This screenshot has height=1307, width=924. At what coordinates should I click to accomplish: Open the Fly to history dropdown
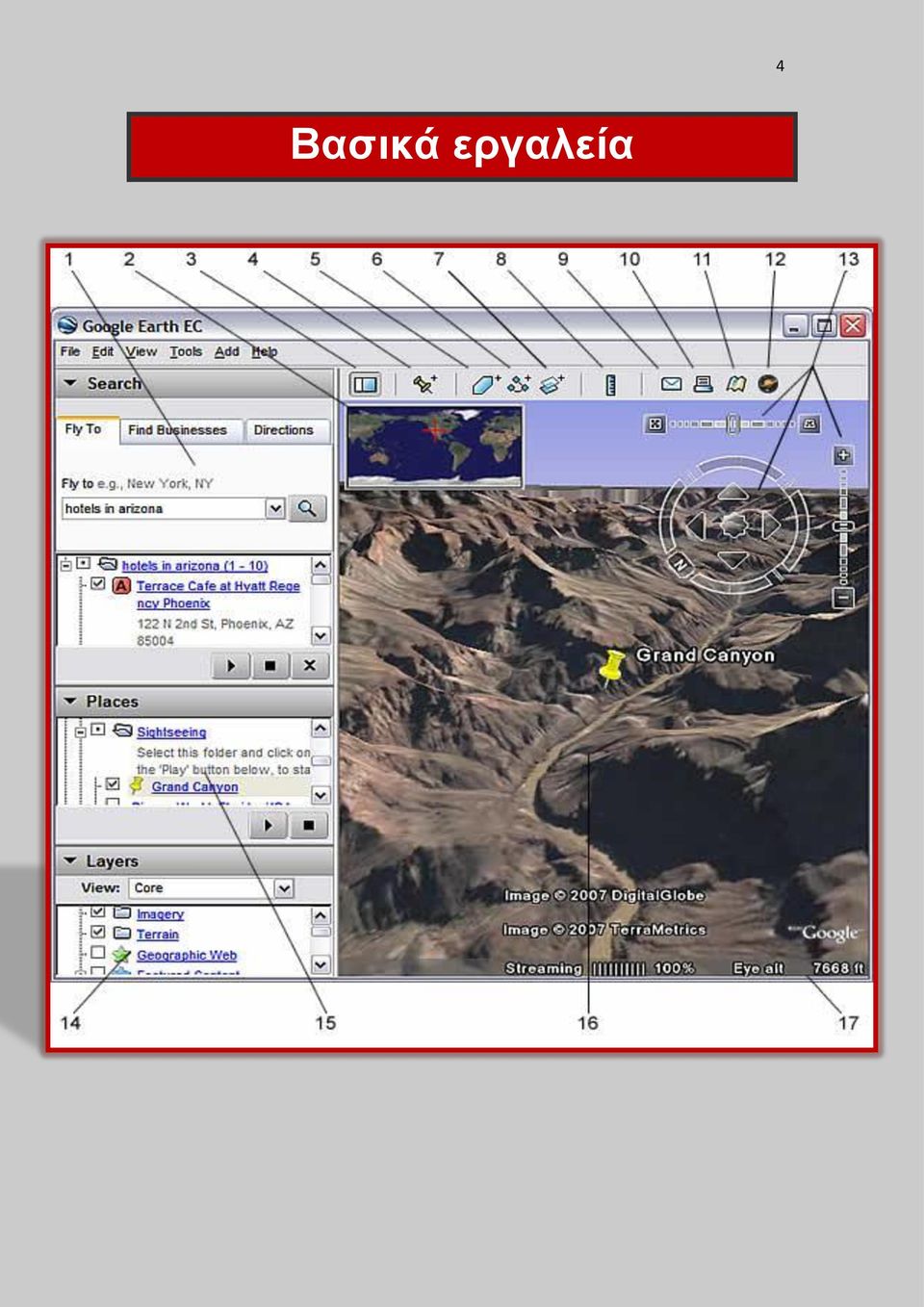coord(275,508)
